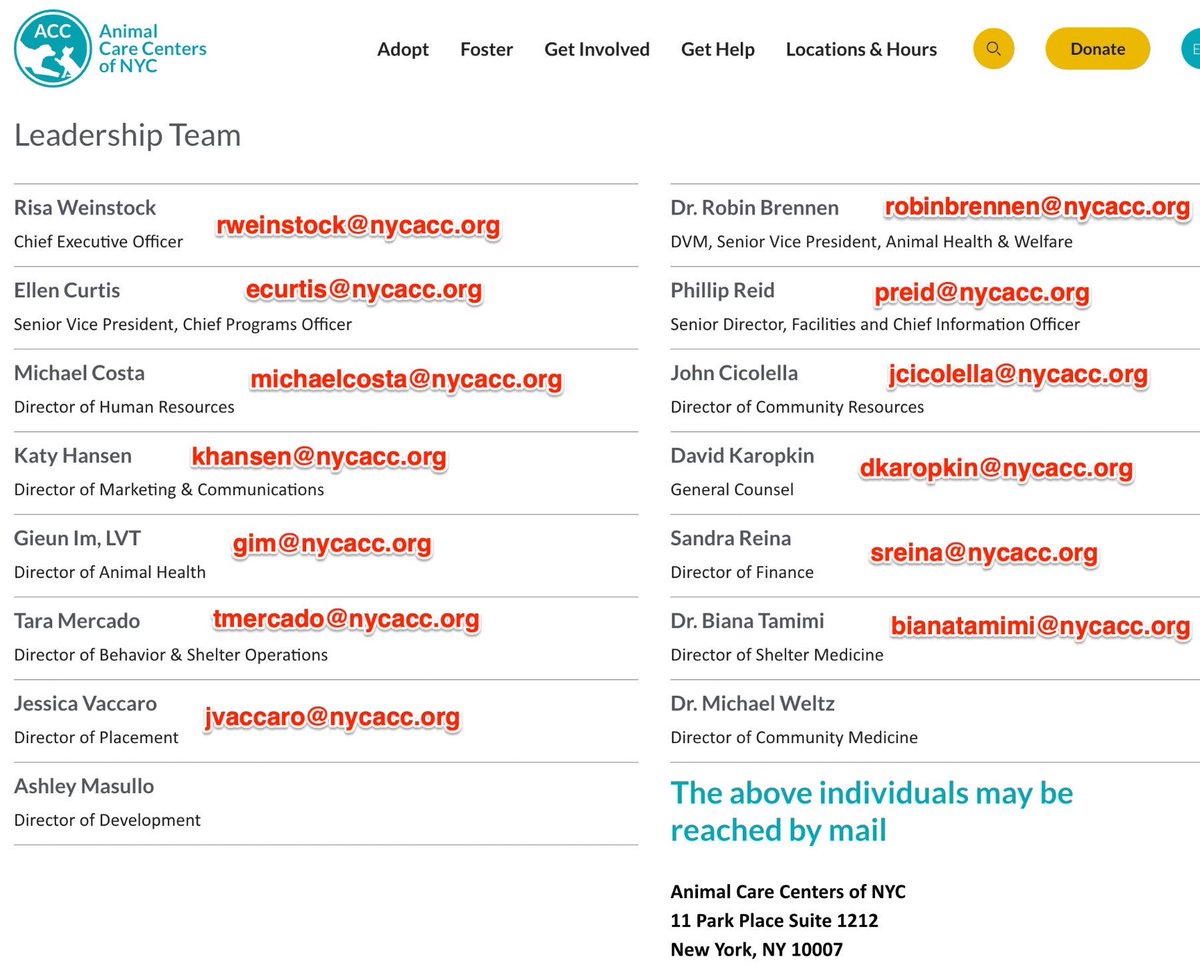Select Get Help in navigation

point(718,49)
